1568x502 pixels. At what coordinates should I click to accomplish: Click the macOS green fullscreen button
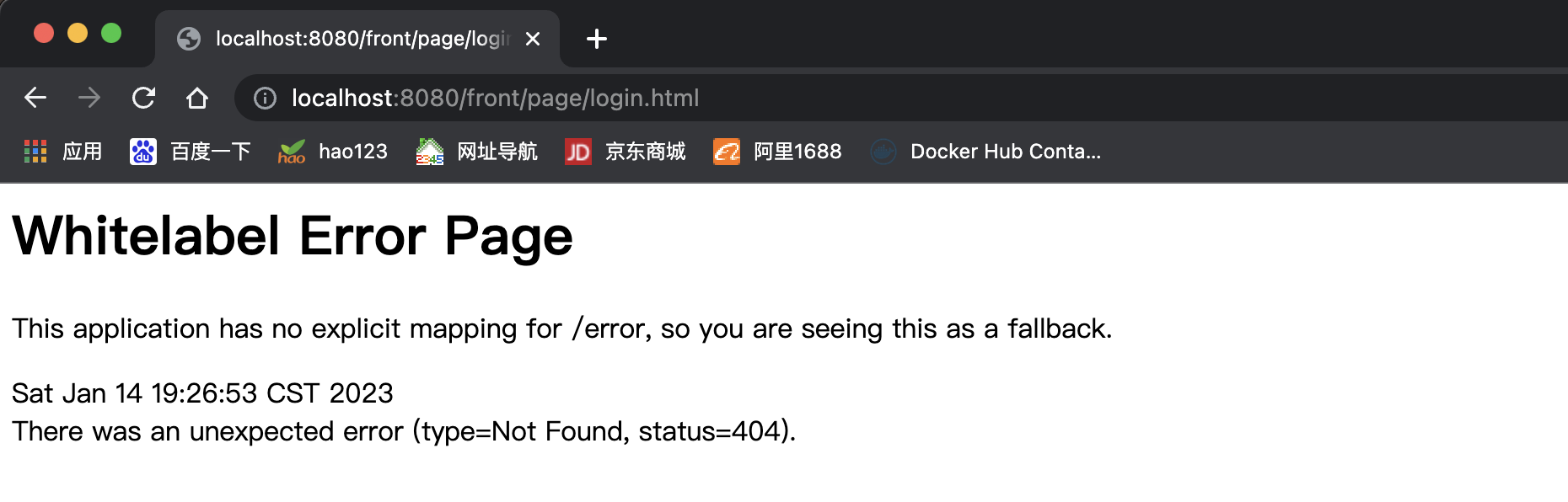111,33
